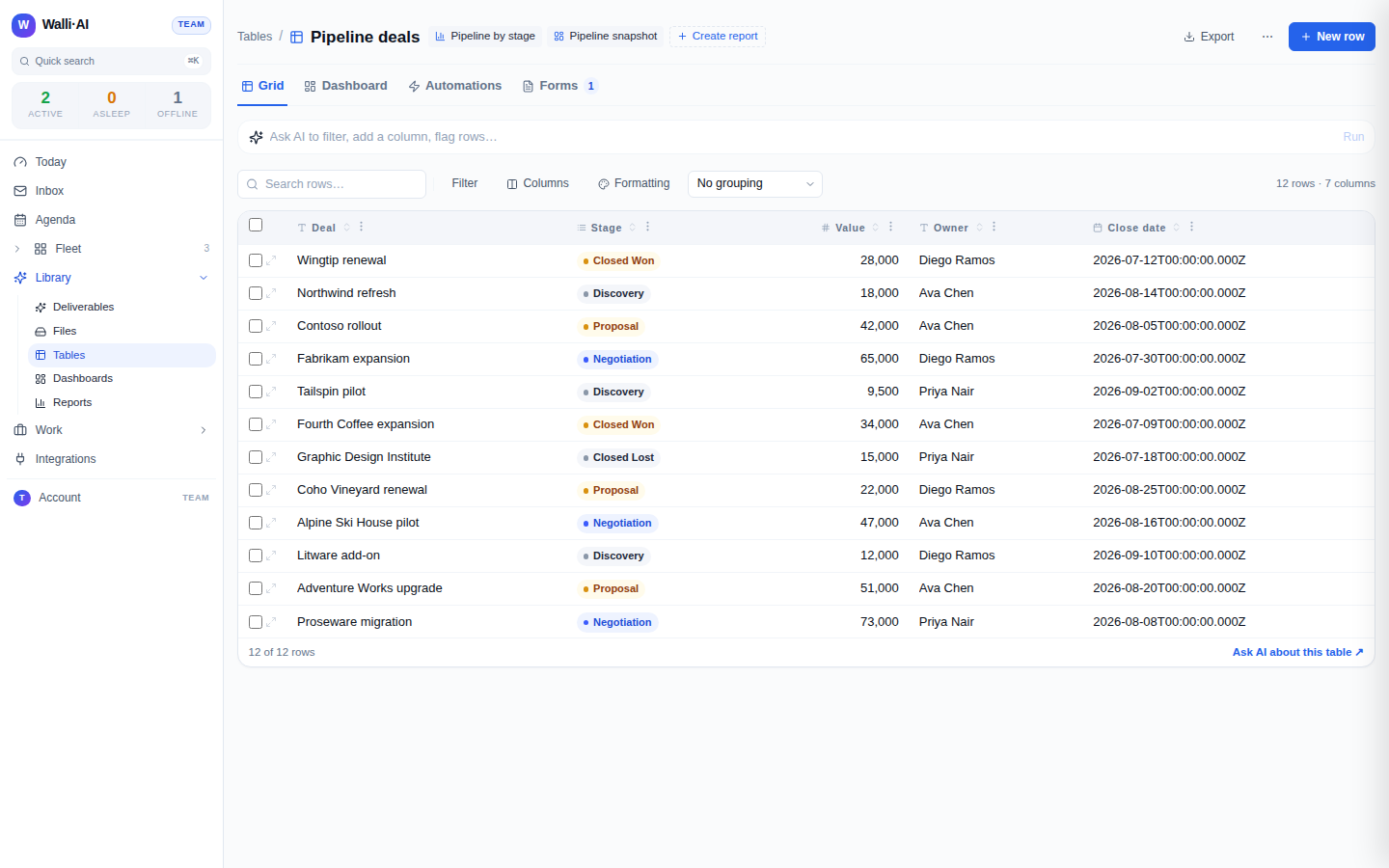Open the Filter options
The height and width of the screenshot is (868, 1389).
(465, 183)
